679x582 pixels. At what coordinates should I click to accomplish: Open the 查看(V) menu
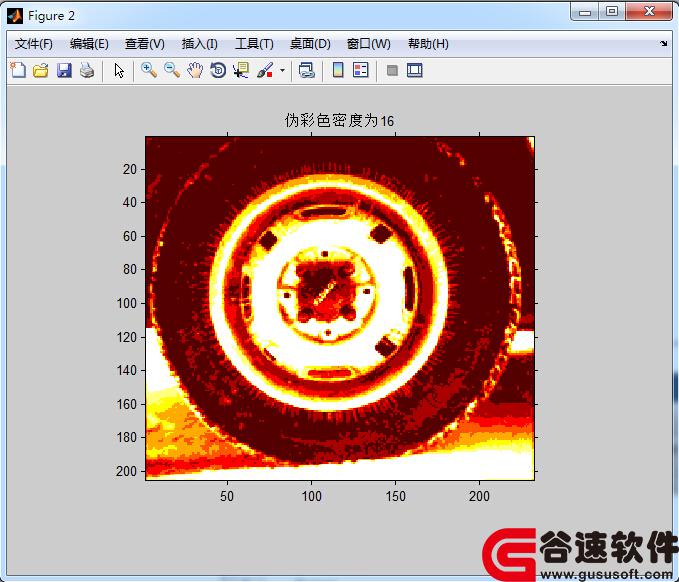pyautogui.click(x=145, y=44)
